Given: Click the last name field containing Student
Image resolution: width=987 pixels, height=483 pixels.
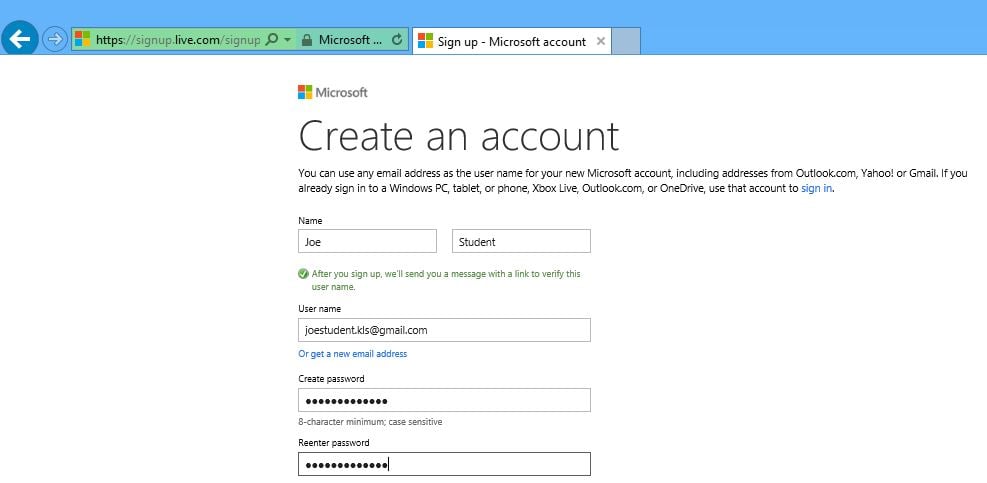Looking at the screenshot, I should [x=521, y=241].
